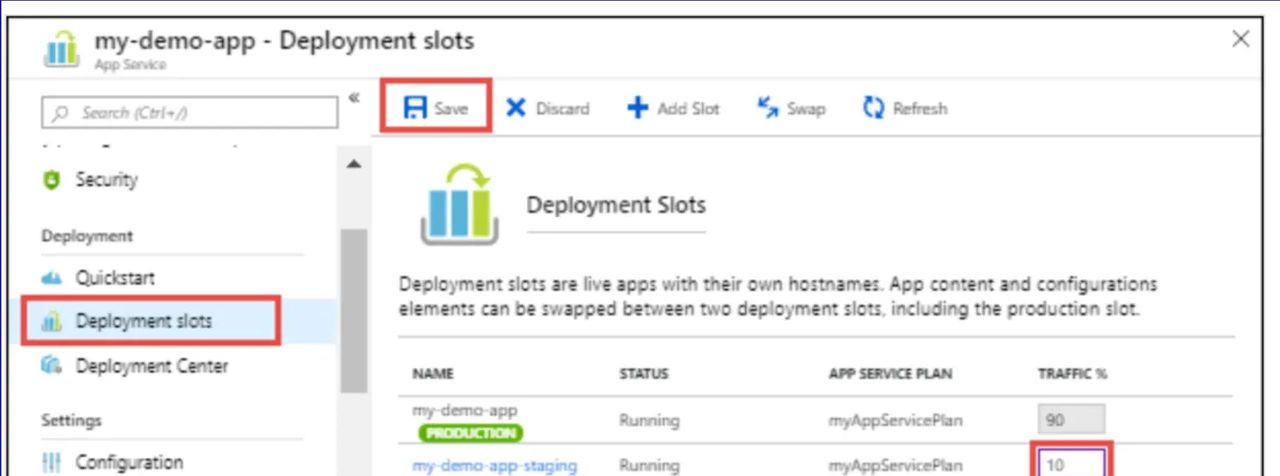Click production traffic percent field showing 90
1280x476 pixels.
1071,420
